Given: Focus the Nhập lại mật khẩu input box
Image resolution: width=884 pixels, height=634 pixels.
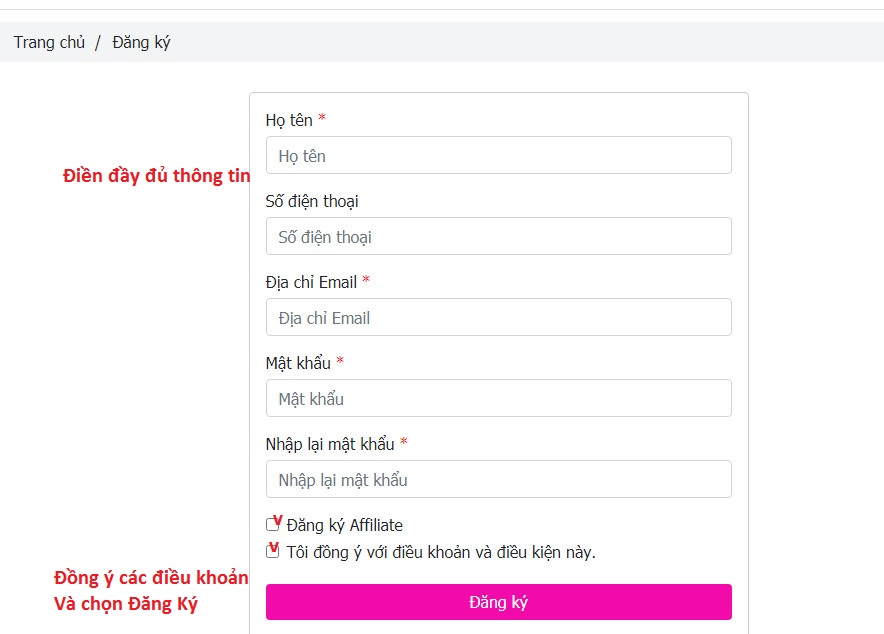Looking at the screenshot, I should pyautogui.click(x=498, y=479).
